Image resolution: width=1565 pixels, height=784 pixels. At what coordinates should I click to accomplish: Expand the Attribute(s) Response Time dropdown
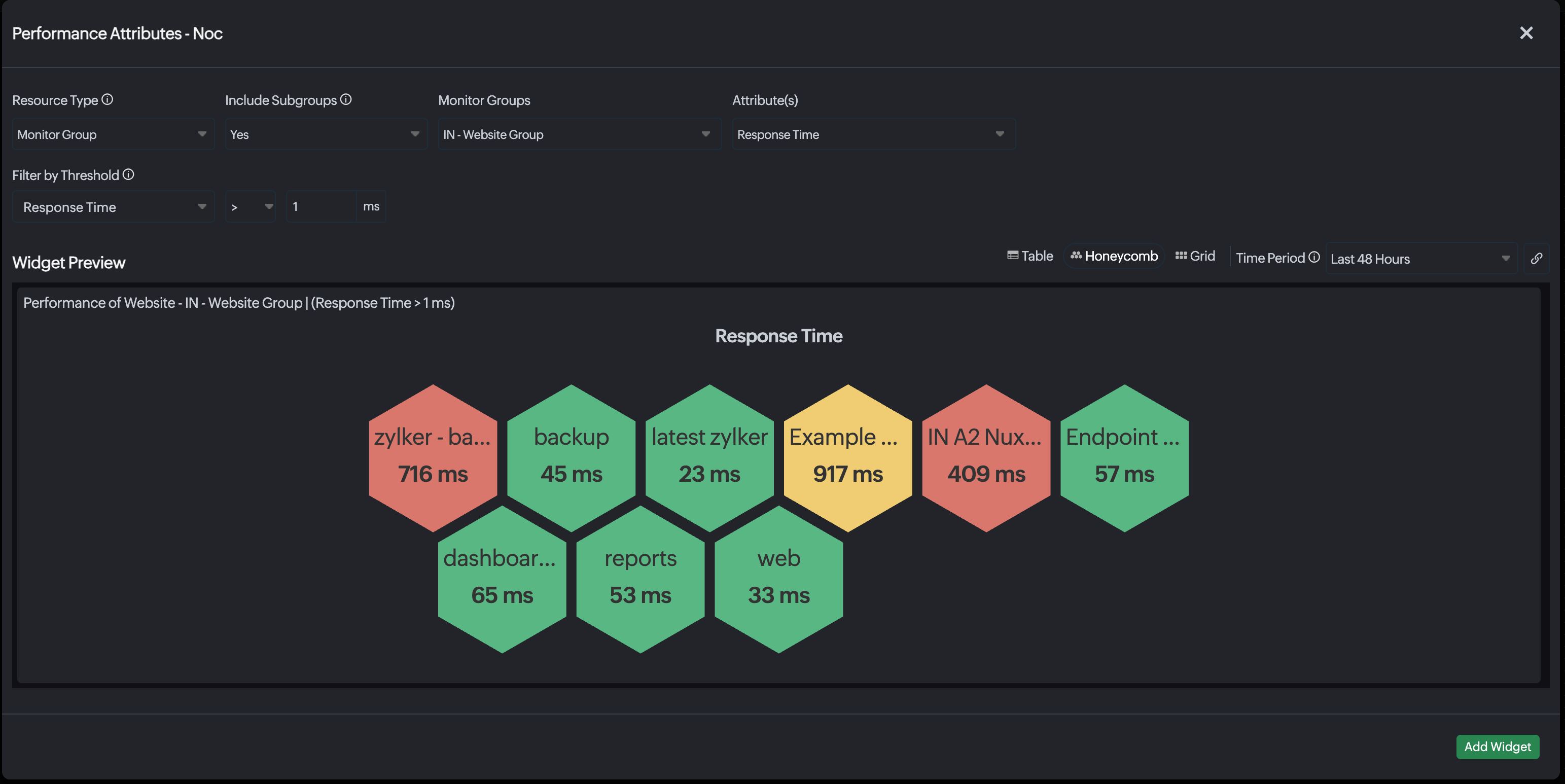[874, 134]
